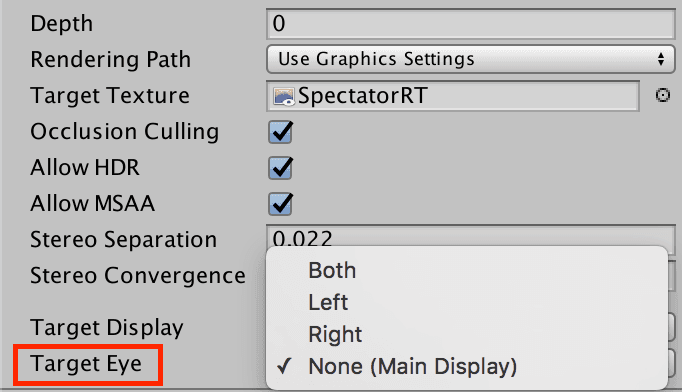Disable the Occlusion Culling checkbox
682x392 pixels.
tap(281, 132)
